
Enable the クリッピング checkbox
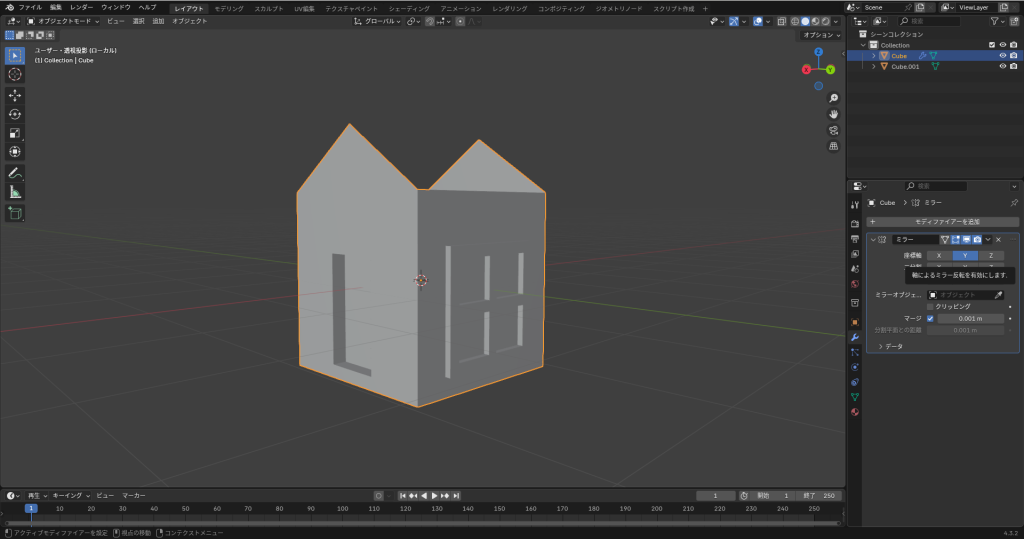click(930, 306)
